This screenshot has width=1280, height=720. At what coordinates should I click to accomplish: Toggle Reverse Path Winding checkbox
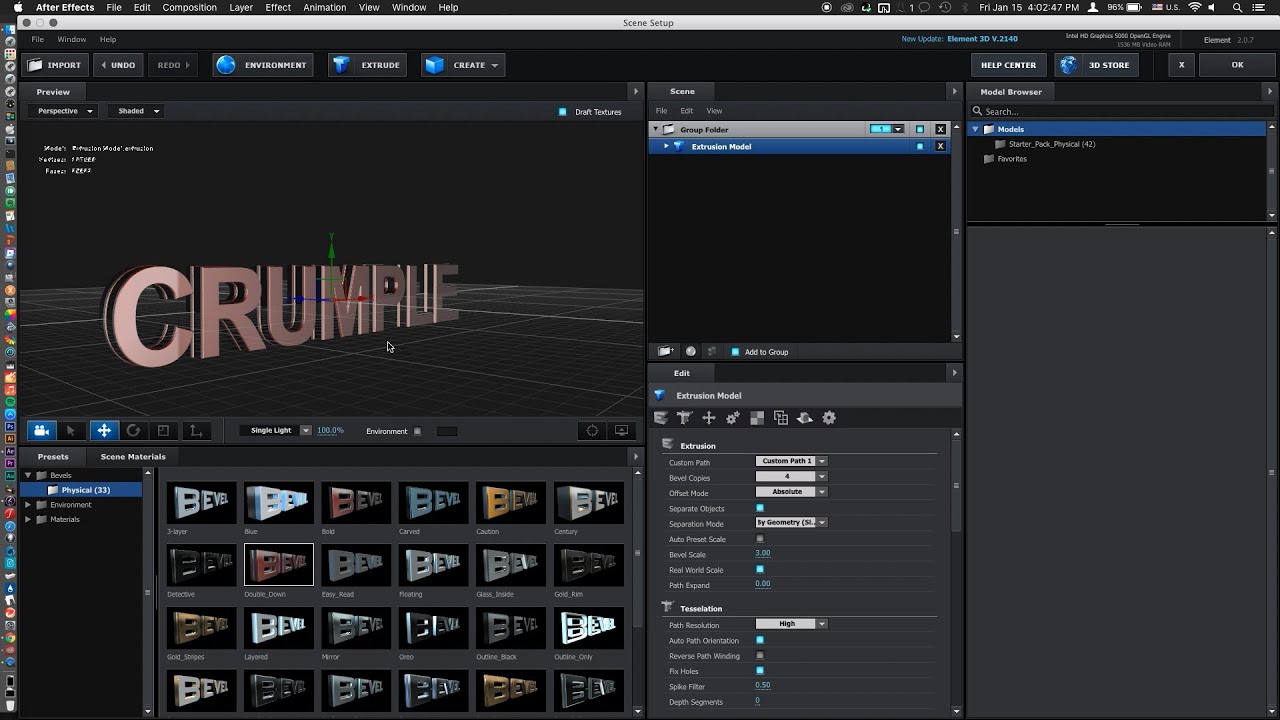760,656
